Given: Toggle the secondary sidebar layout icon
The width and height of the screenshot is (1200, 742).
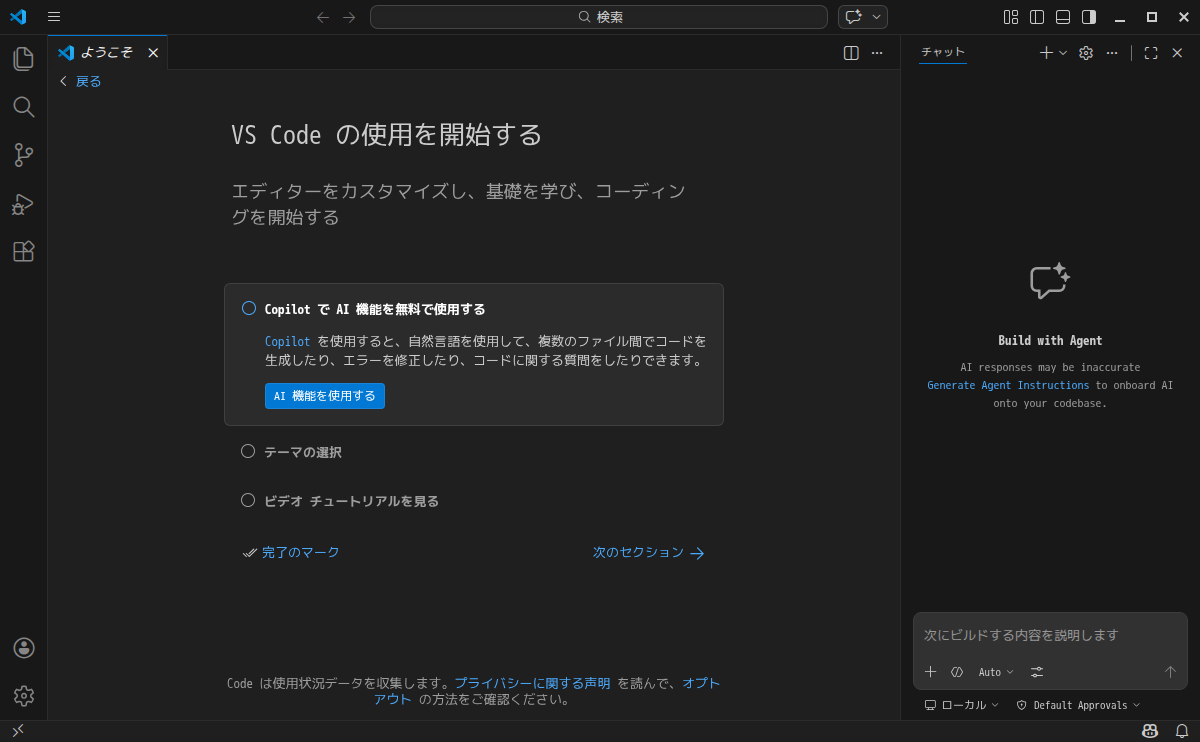Looking at the screenshot, I should tap(1088, 16).
